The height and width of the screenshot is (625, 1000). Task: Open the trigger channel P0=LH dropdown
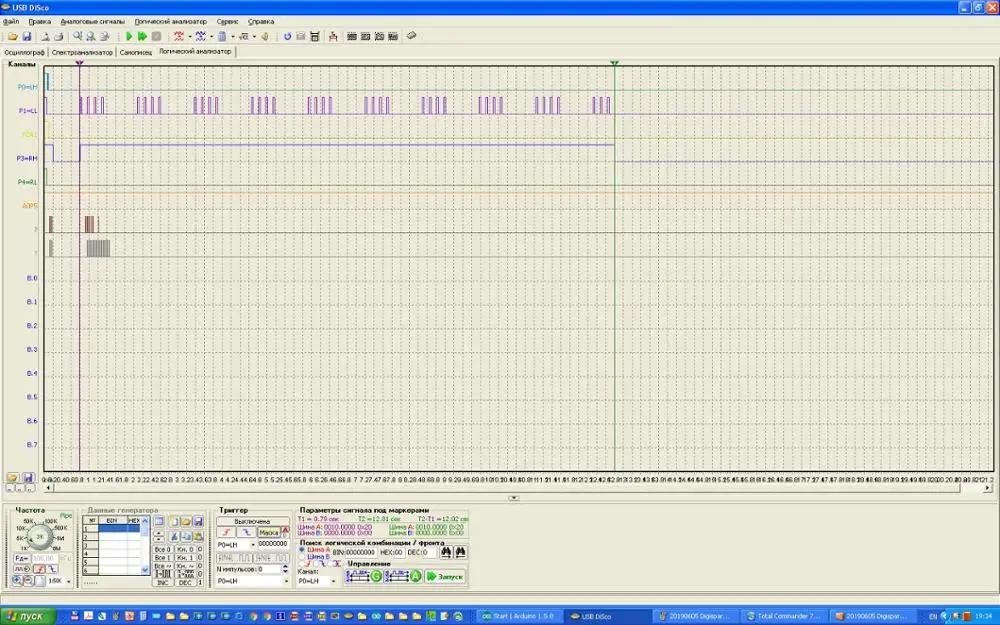coord(253,544)
